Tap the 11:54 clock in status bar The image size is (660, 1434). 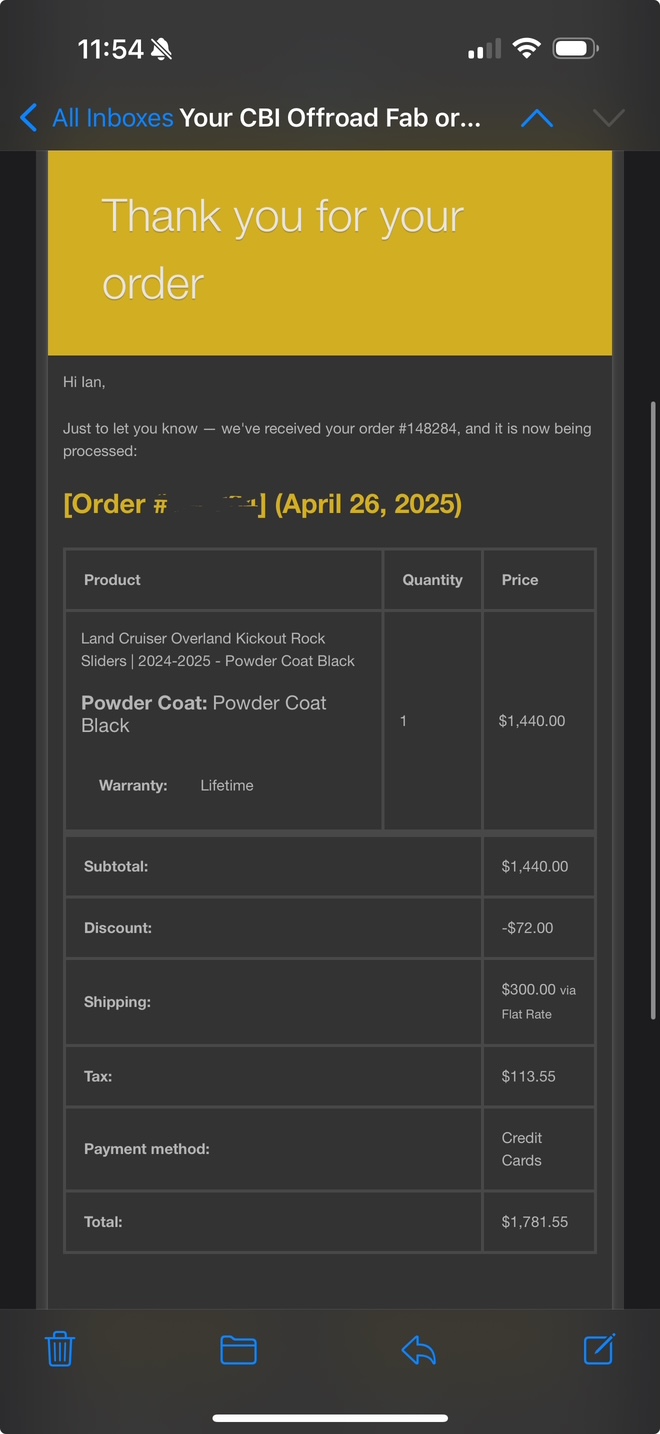coord(110,49)
